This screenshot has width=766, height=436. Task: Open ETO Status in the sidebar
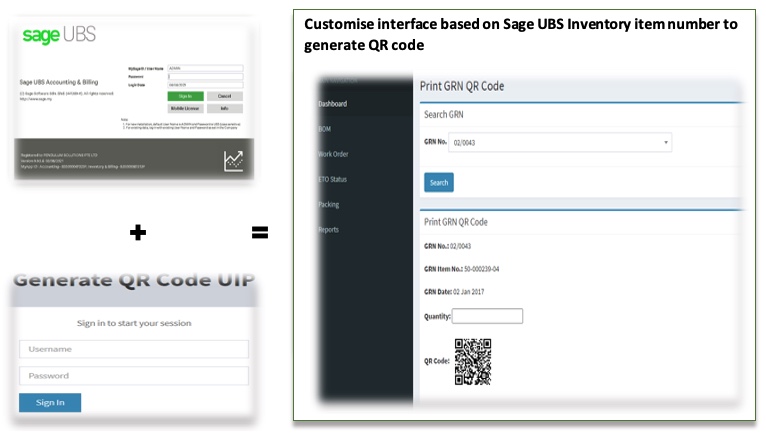332,179
